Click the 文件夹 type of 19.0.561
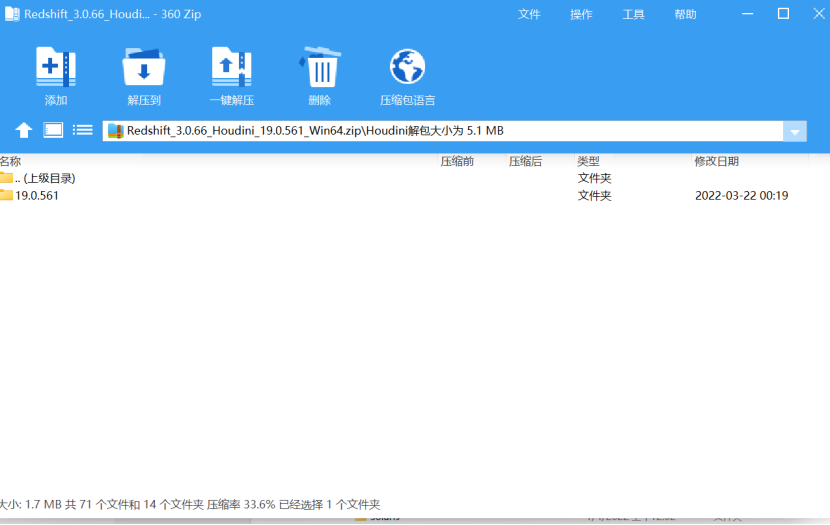Viewport: 830px width, 525px height. coord(594,195)
